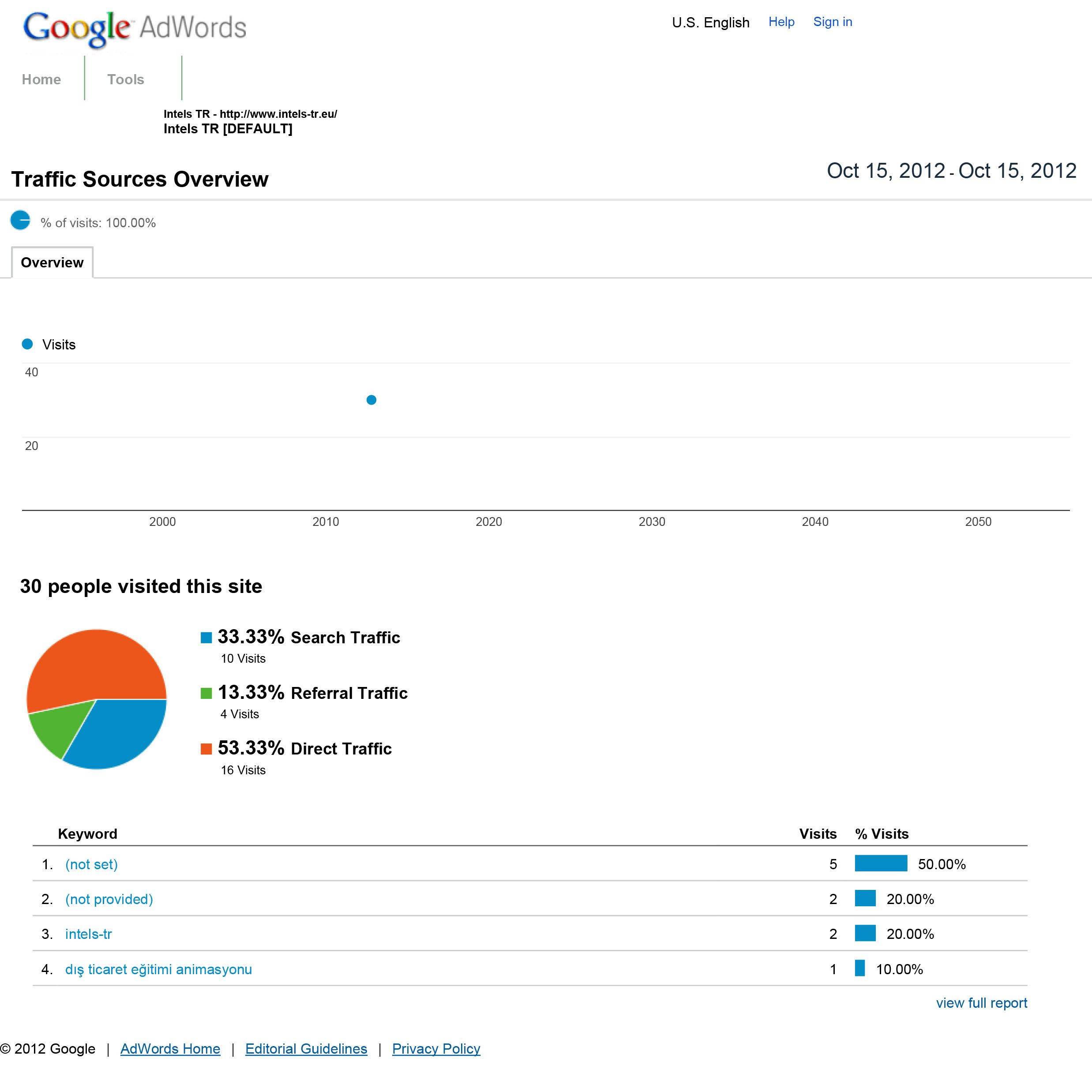Select the Overview tab
This screenshot has width=1092, height=1092.
pyautogui.click(x=52, y=262)
